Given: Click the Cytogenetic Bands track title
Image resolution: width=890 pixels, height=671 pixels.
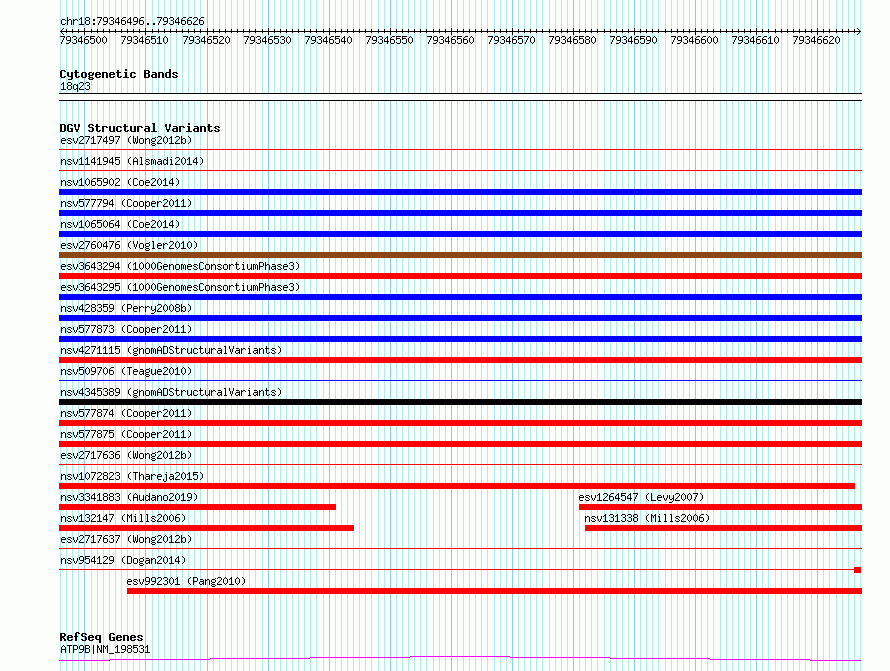Looking at the screenshot, I should pyautogui.click(x=119, y=74).
